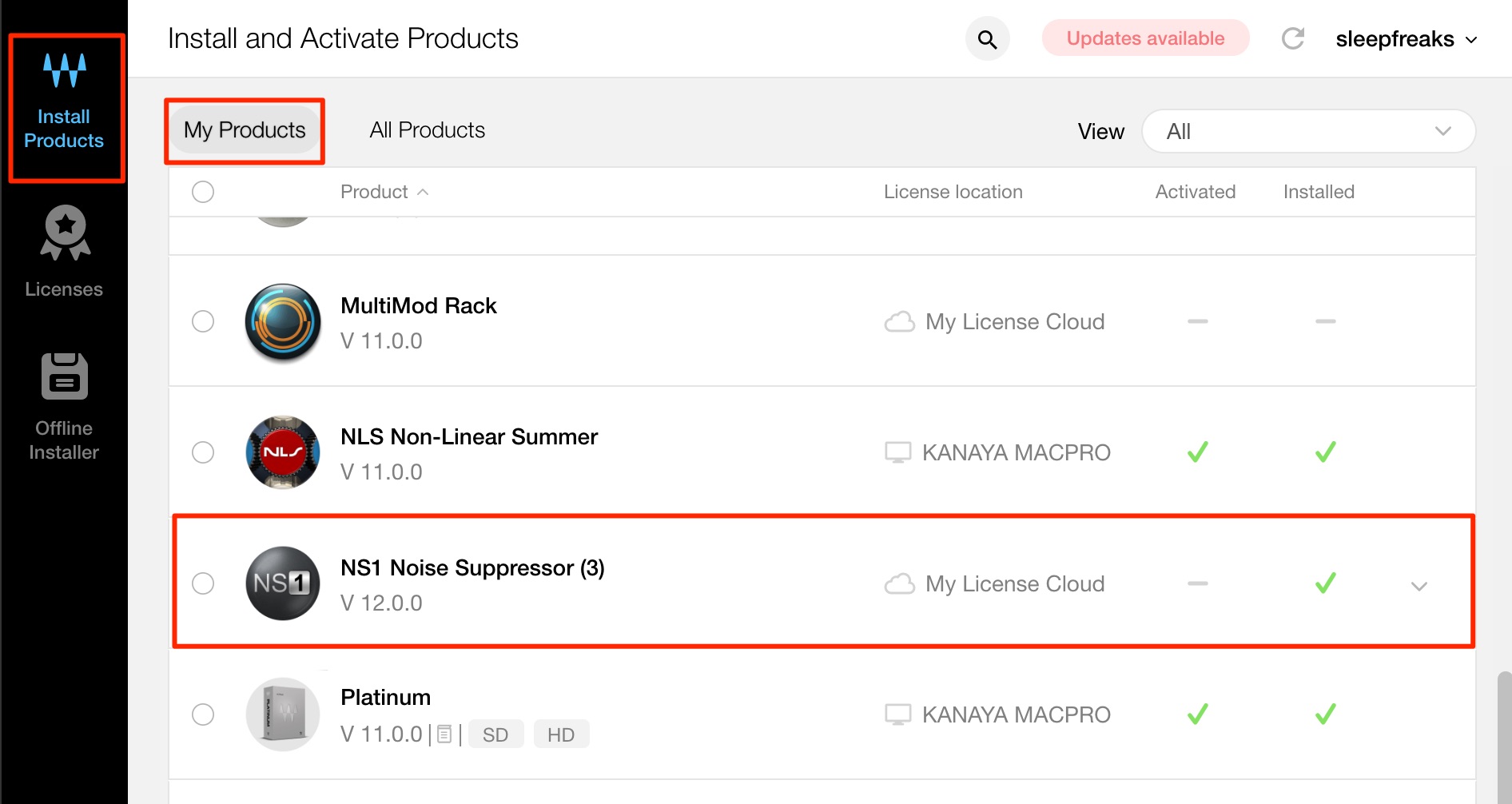Viewport: 1512px width, 804px height.
Task: Select the MultiMod Rack radio button
Action: tap(203, 321)
